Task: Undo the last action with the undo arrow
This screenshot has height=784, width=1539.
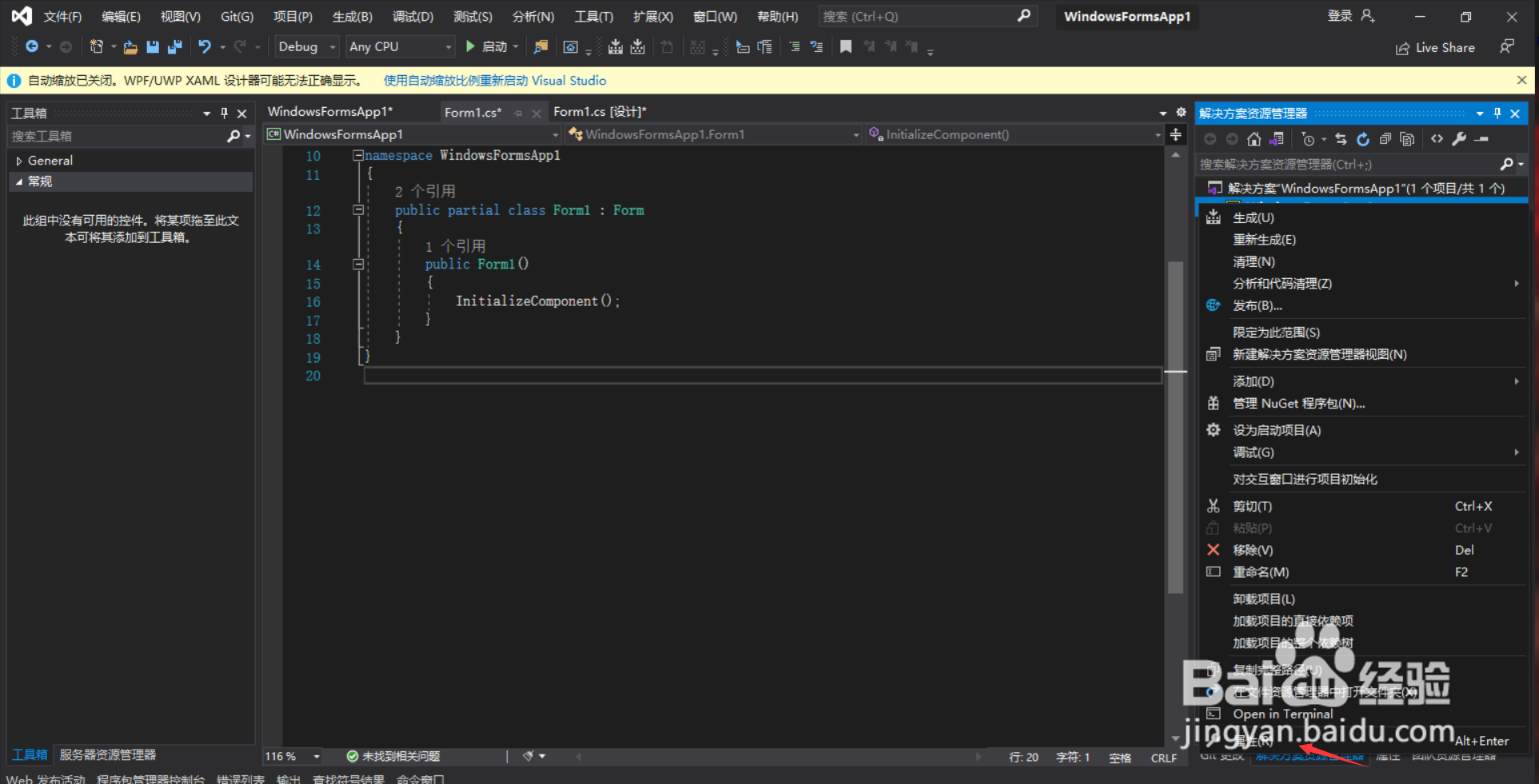Action: coord(205,47)
